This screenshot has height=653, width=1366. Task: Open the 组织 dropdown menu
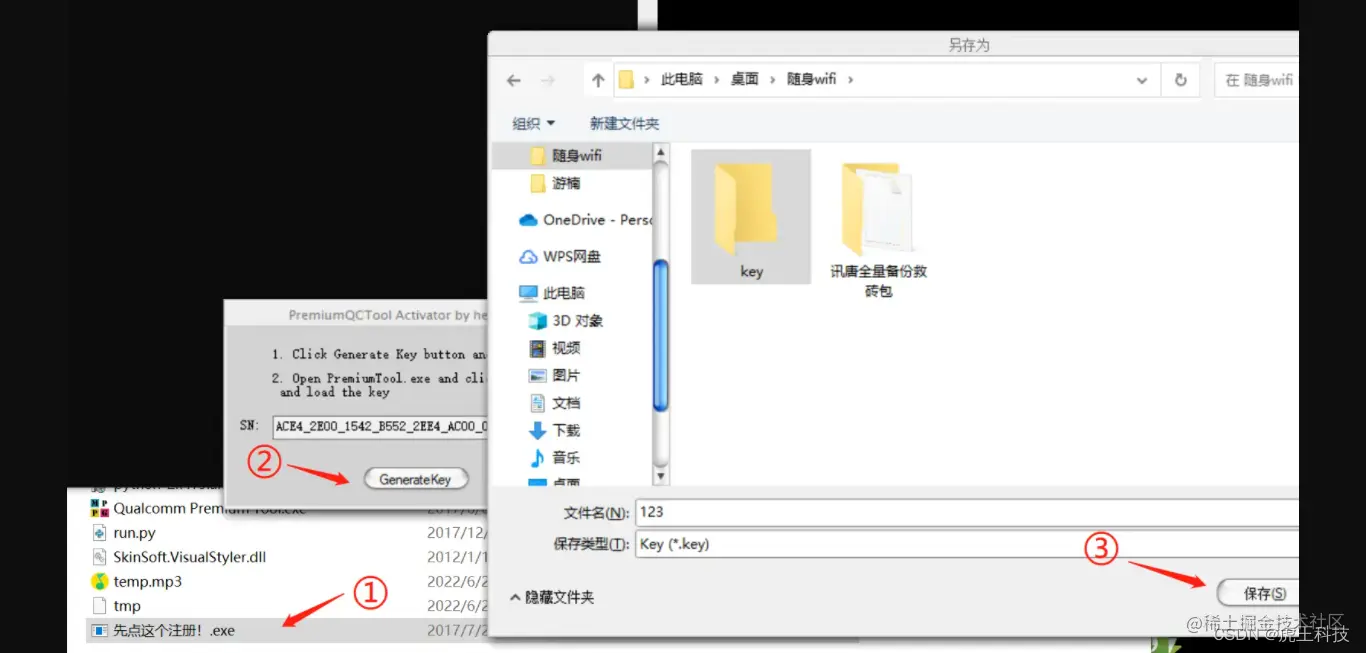pos(531,122)
